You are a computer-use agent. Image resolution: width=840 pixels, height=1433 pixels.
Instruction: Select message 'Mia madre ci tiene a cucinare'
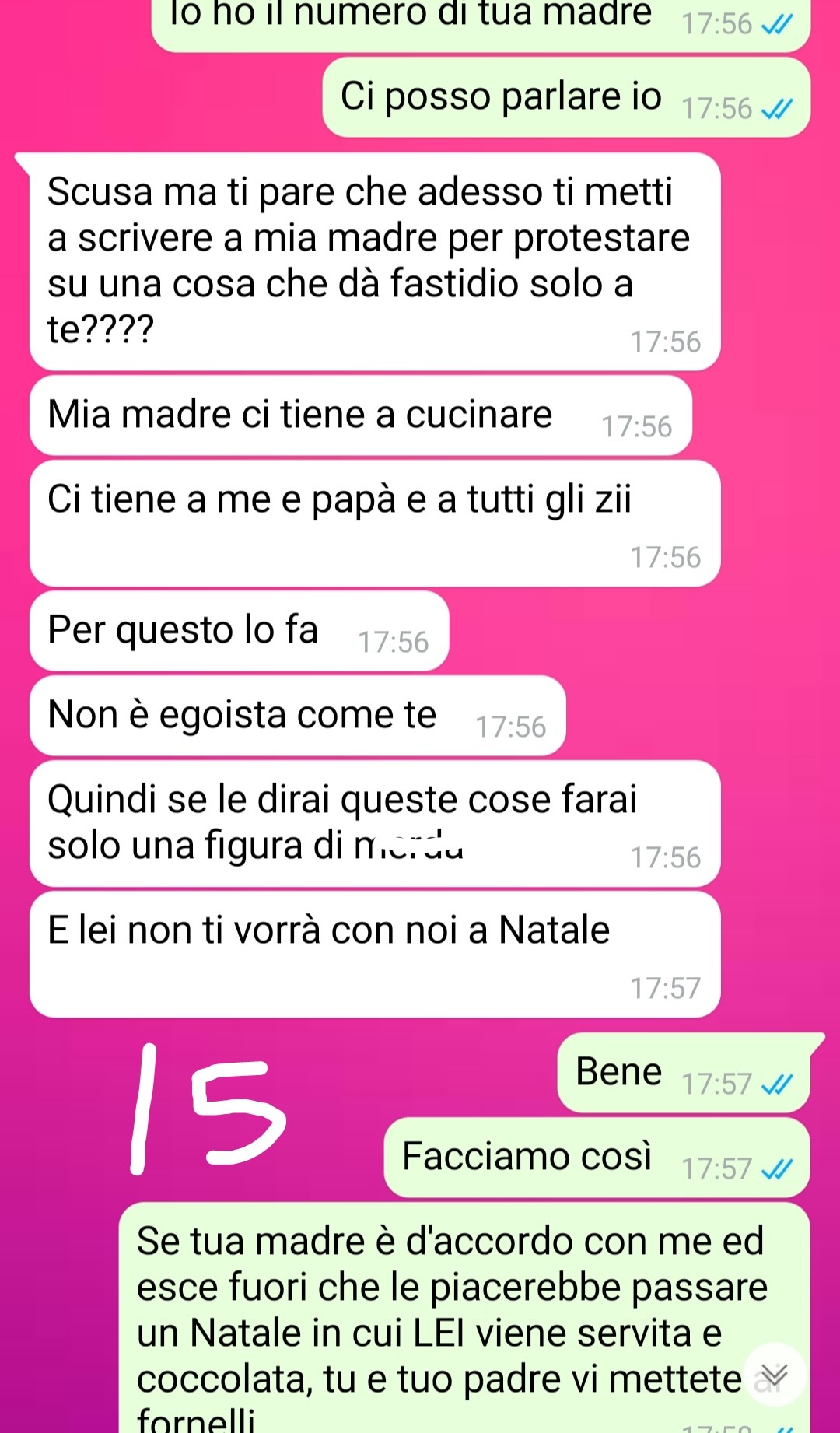361,415
